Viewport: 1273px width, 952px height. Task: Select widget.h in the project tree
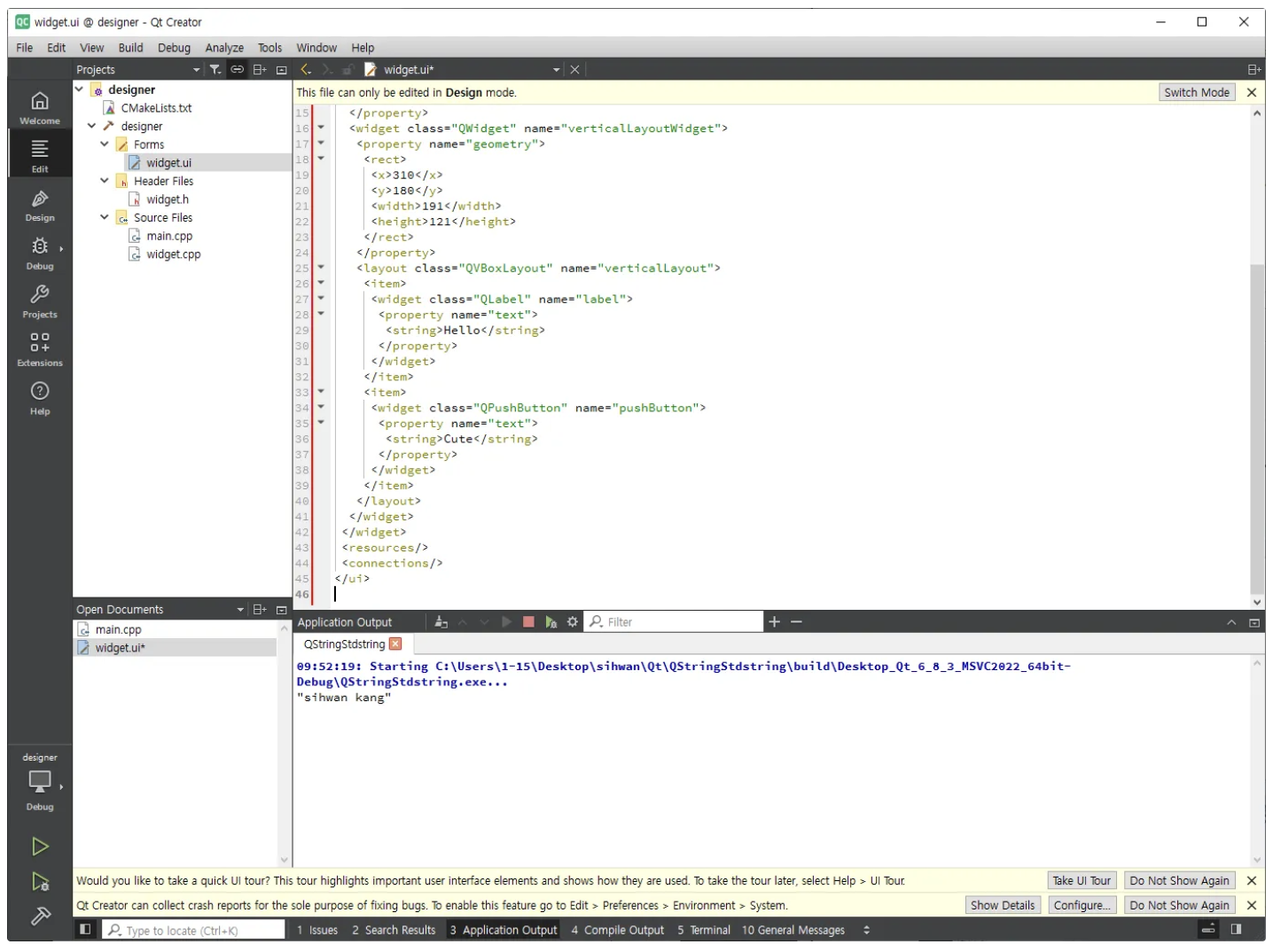pos(168,199)
